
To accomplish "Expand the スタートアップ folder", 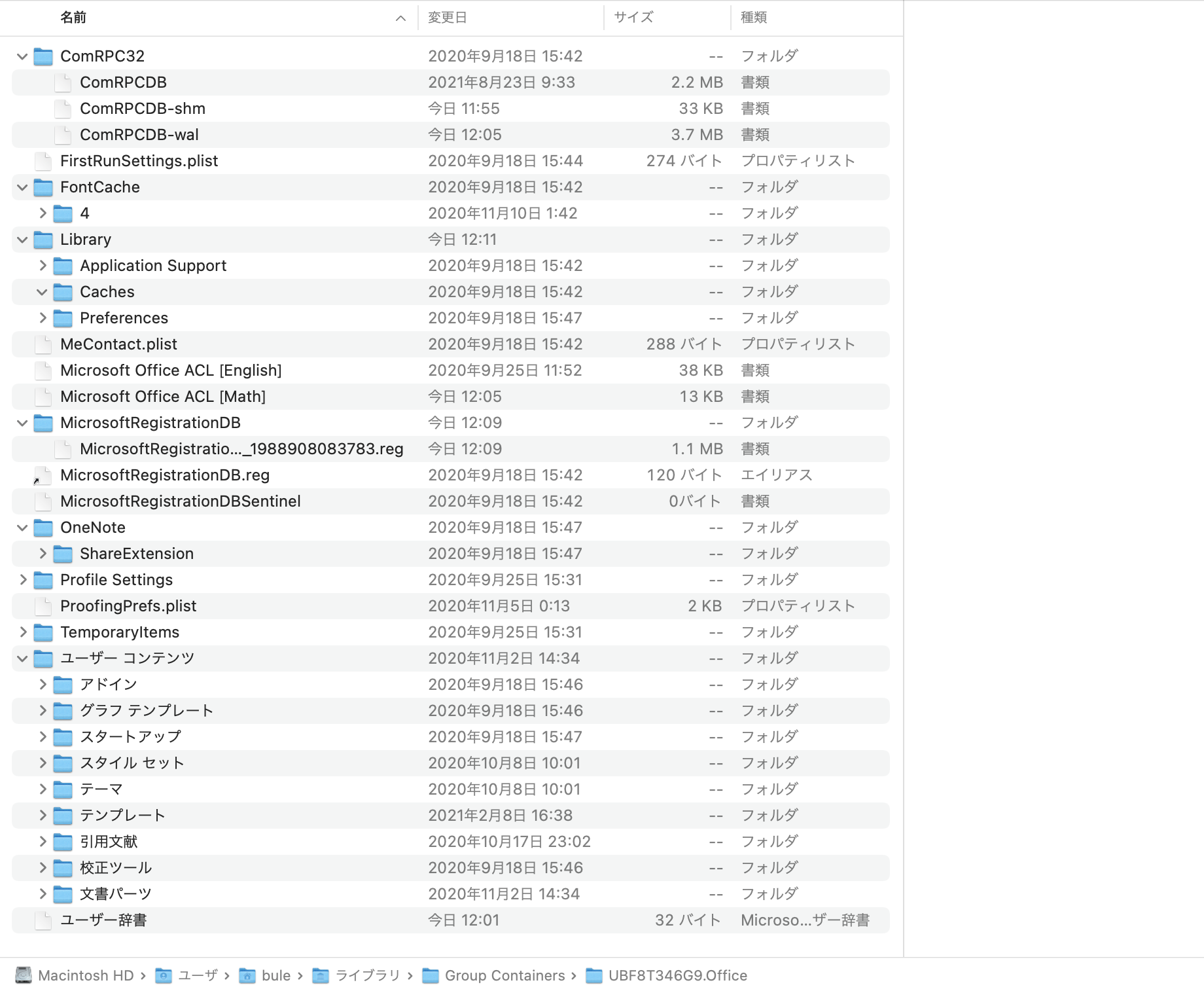I will 42,737.
